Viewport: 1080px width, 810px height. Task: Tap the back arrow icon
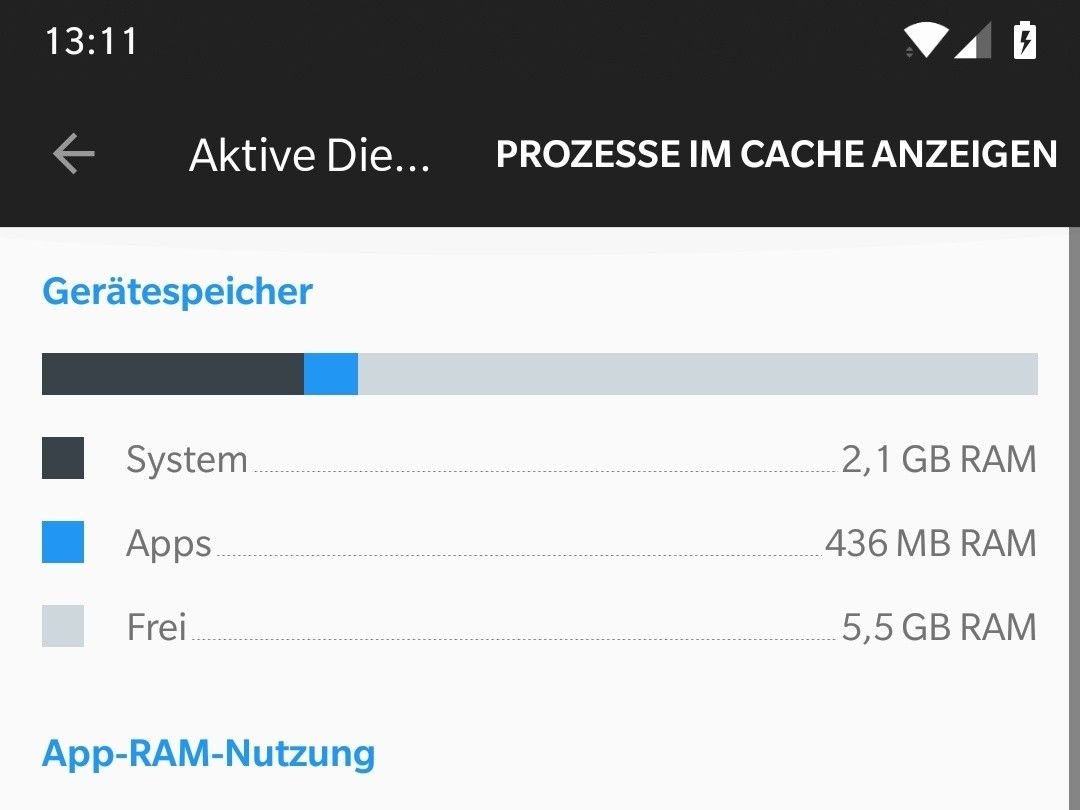[74, 154]
